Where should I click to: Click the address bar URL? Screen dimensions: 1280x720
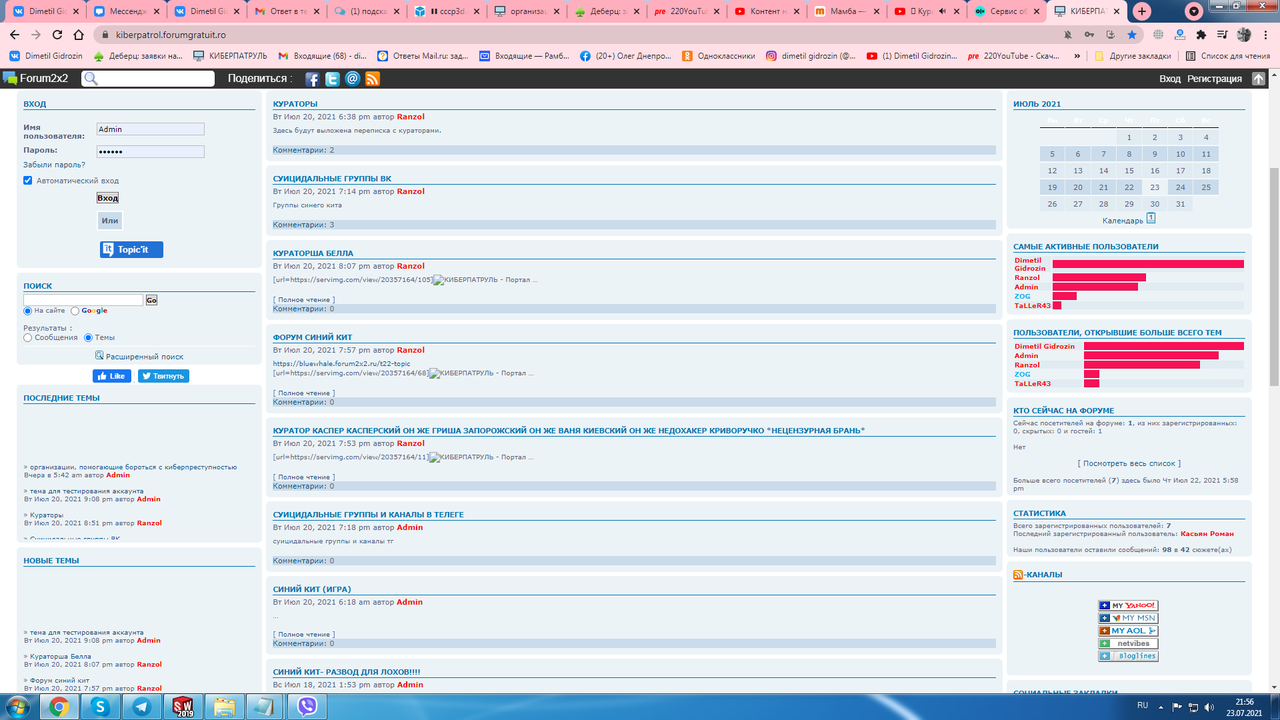click(170, 34)
